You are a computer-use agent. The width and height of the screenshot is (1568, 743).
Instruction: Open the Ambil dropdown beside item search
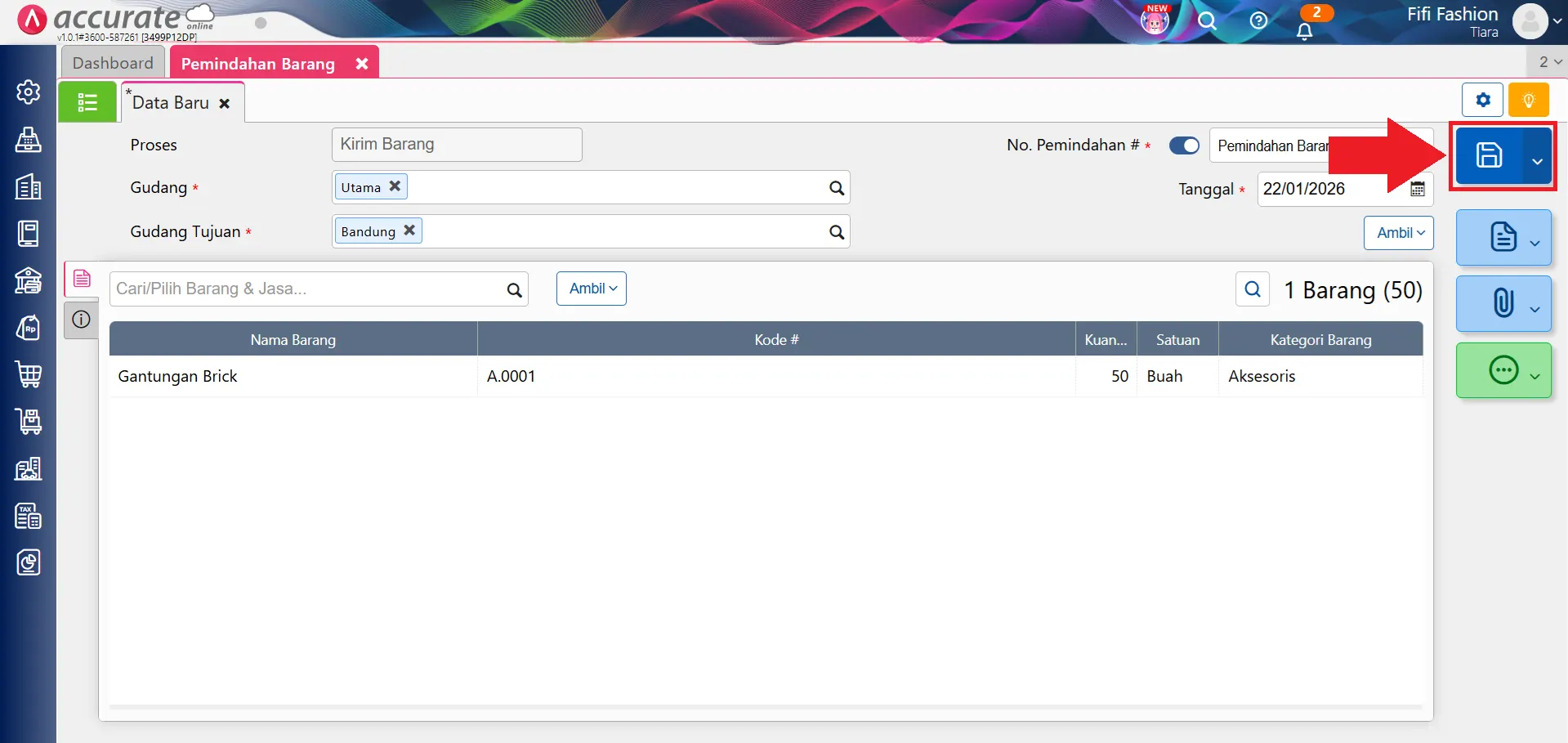(x=592, y=289)
